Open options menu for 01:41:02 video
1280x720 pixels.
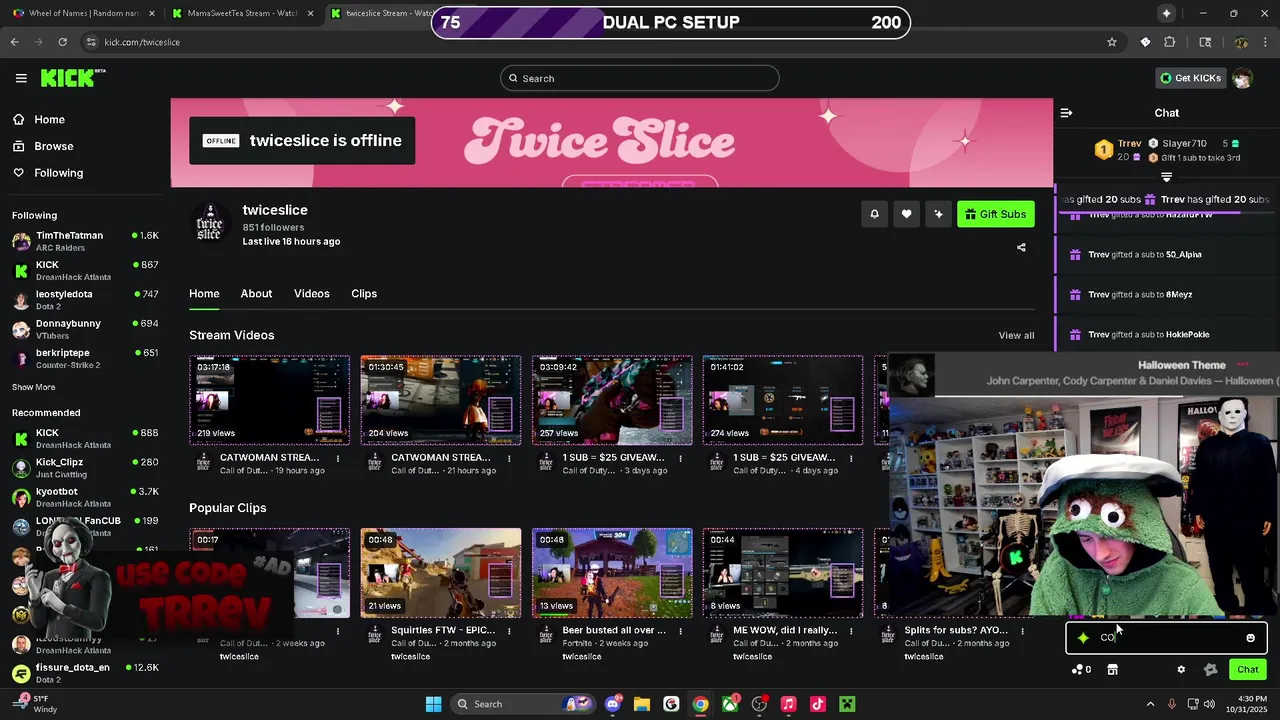coord(851,458)
